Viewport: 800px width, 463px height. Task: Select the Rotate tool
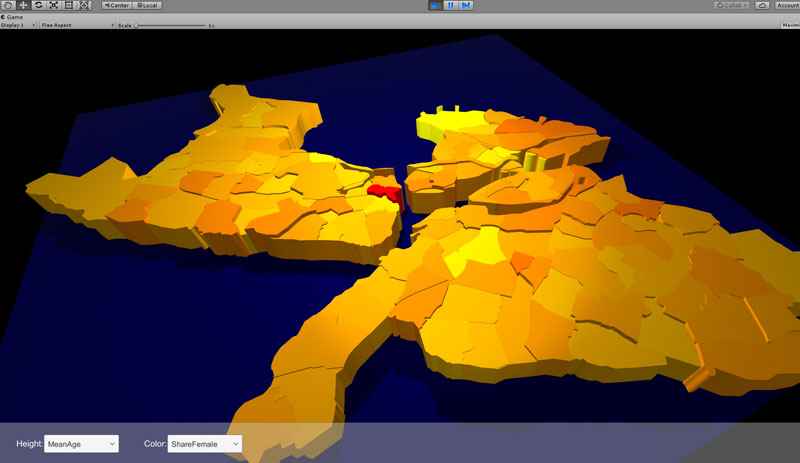point(38,5)
